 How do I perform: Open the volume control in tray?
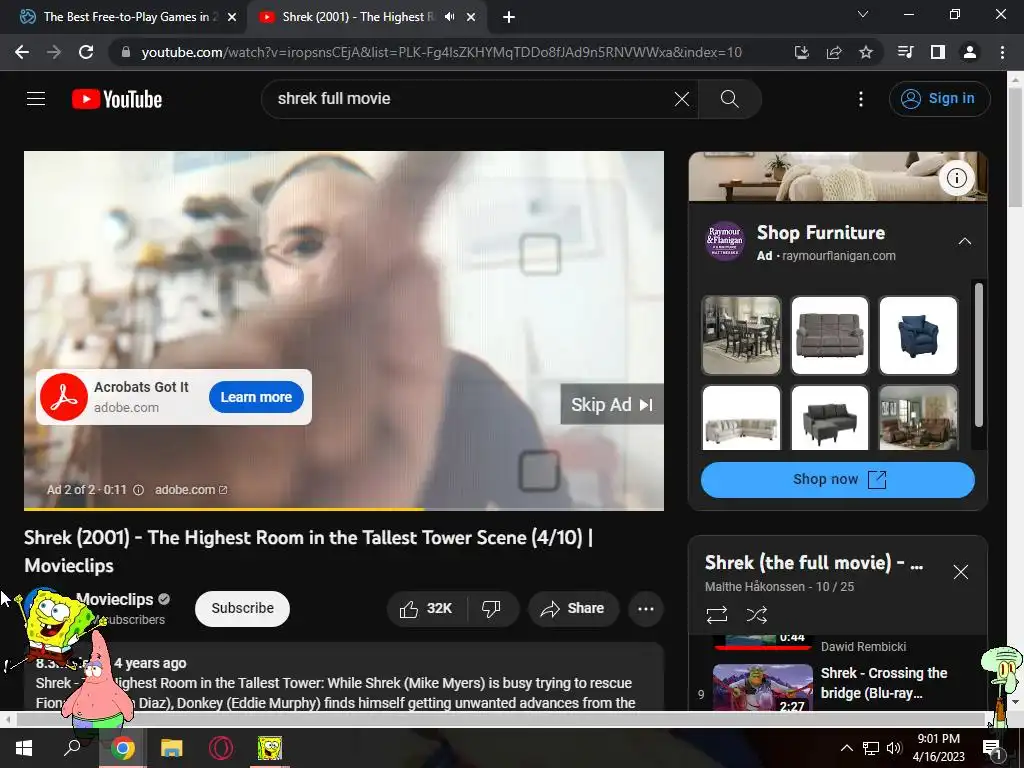[x=894, y=748]
